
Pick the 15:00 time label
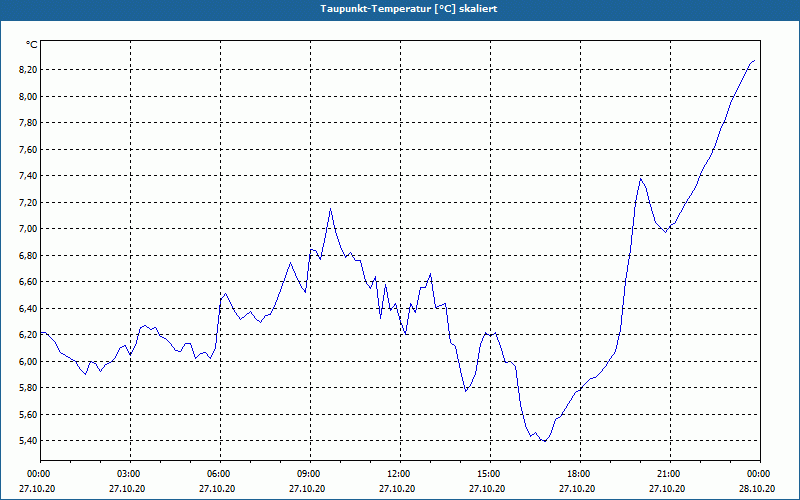[490, 474]
